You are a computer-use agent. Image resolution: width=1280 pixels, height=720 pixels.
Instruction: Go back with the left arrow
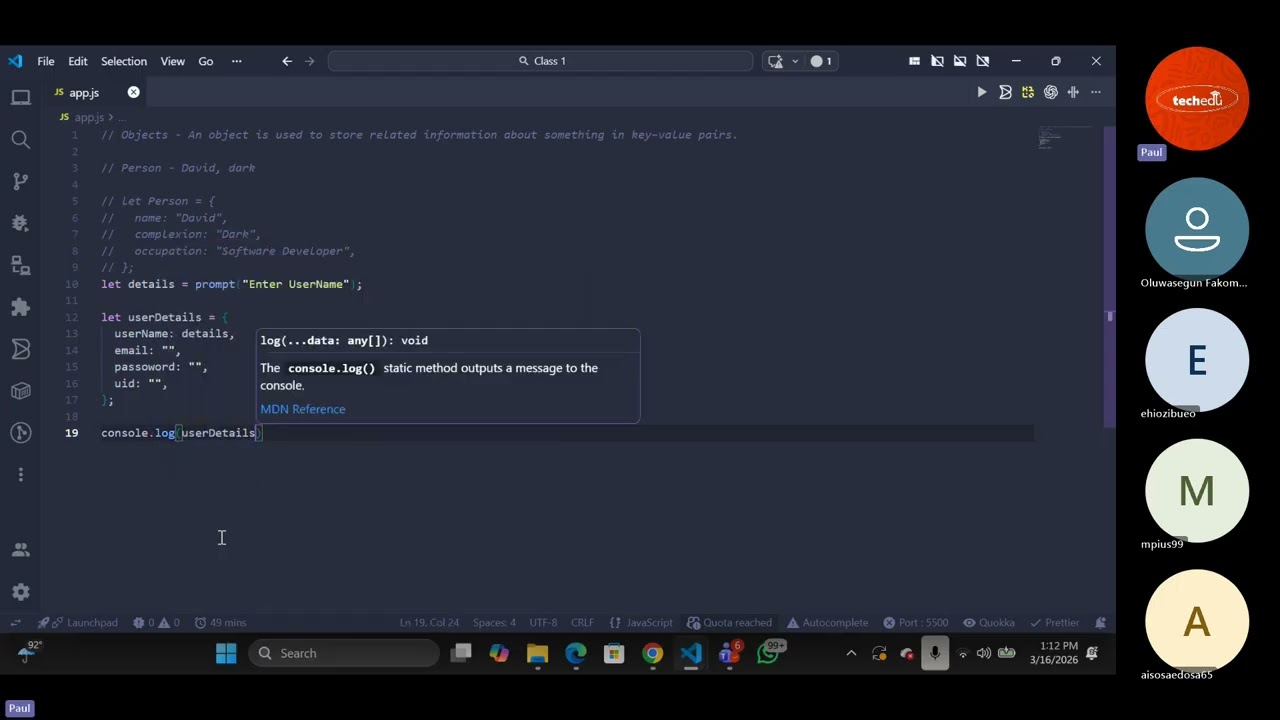(287, 61)
